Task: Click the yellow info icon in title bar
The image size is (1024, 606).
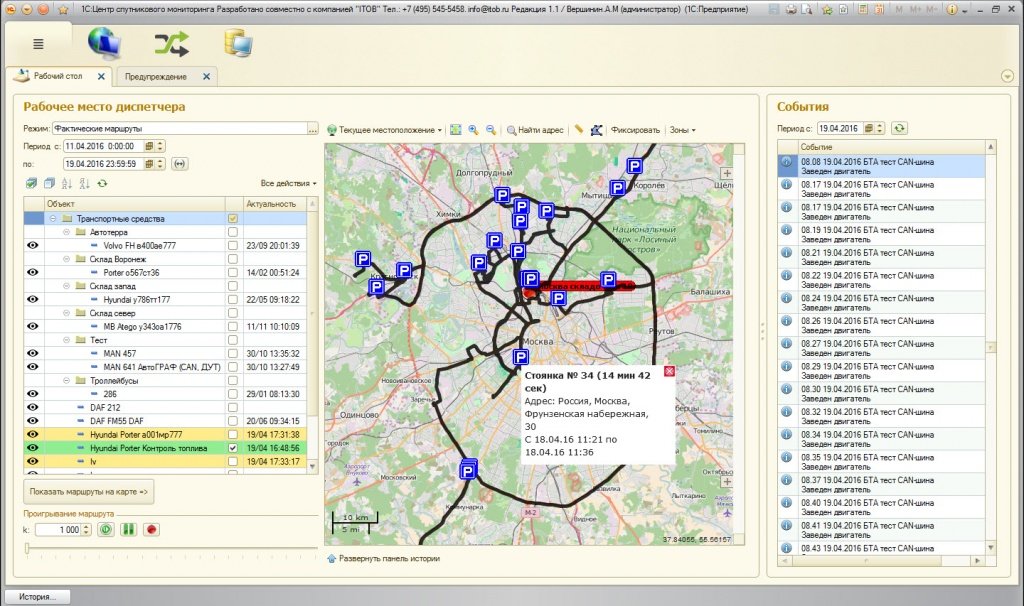Action: click(x=952, y=10)
